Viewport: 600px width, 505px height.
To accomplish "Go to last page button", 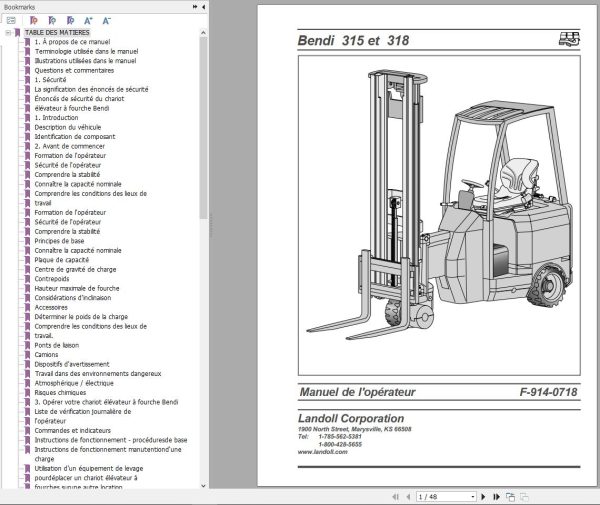I will (x=496, y=497).
